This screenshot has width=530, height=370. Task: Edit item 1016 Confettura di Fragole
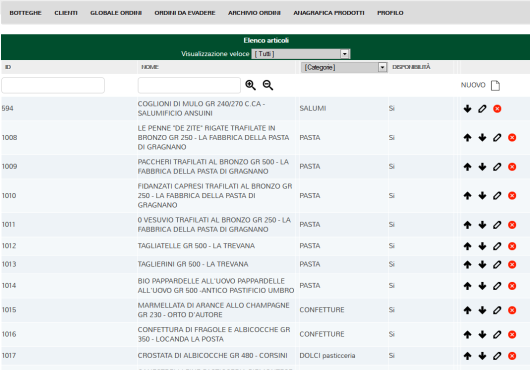(x=497, y=335)
